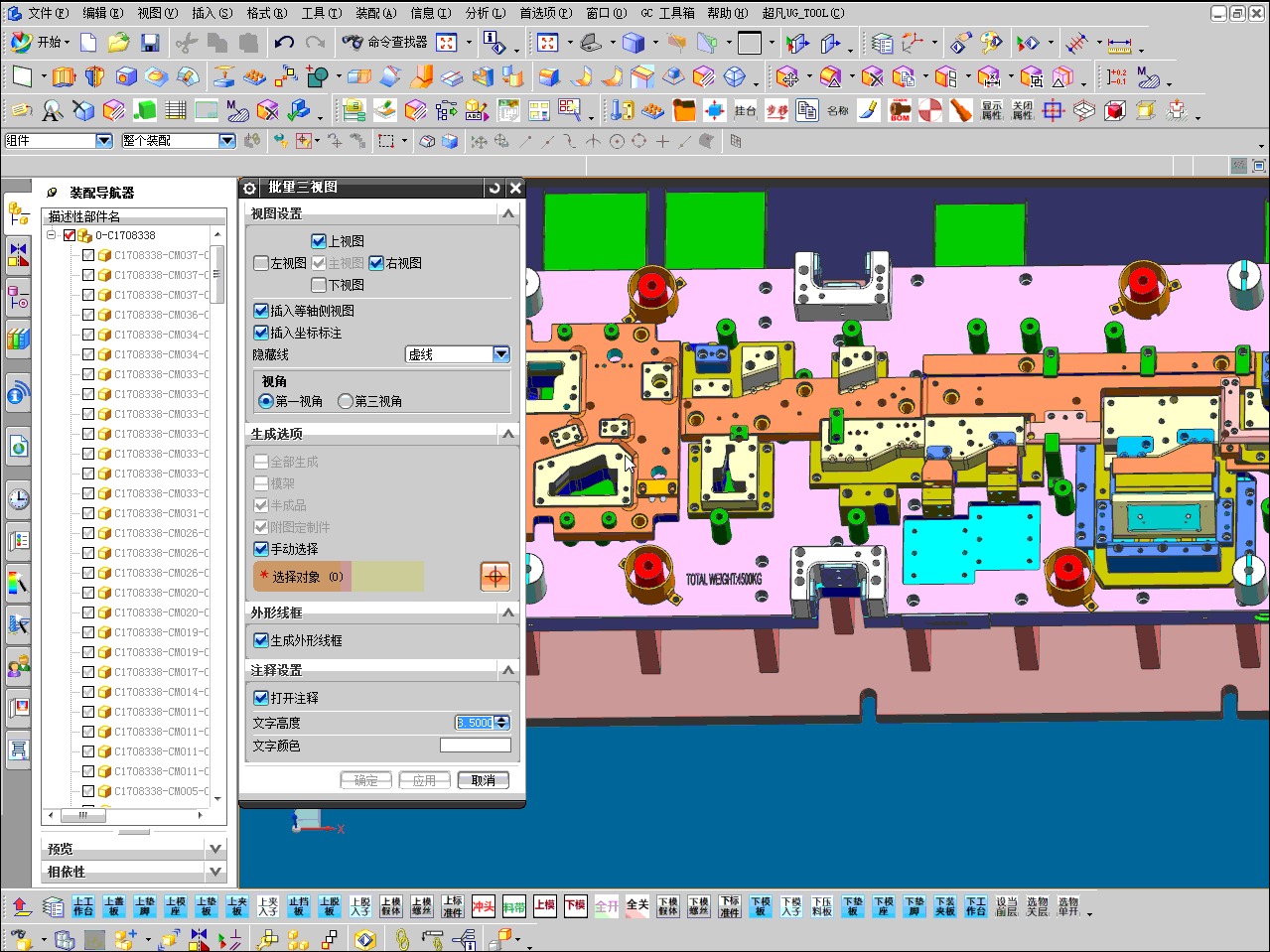The width and height of the screenshot is (1270, 952).
Task: Click the clock History icon in sidebar
Action: [x=18, y=498]
